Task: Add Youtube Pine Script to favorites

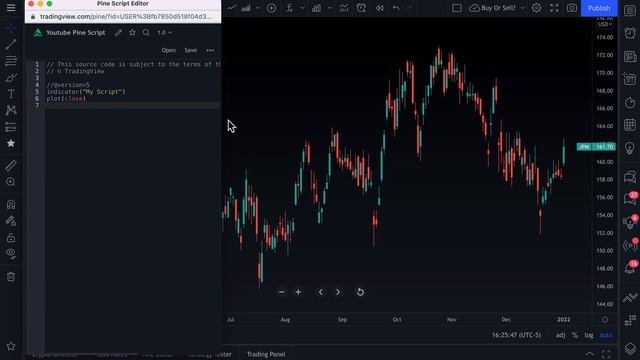Action: 132,33
